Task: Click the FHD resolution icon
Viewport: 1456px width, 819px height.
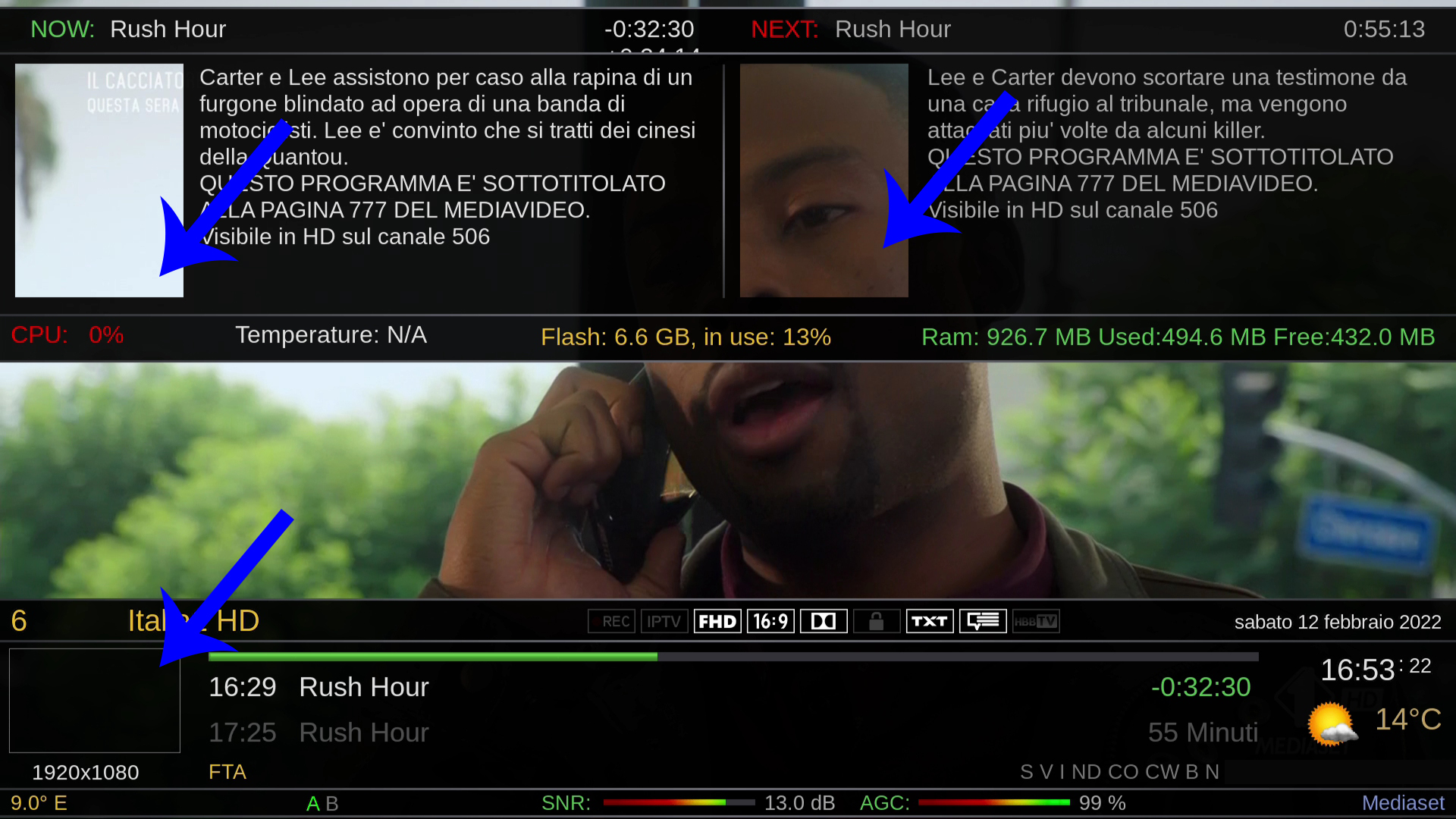Action: point(717,622)
